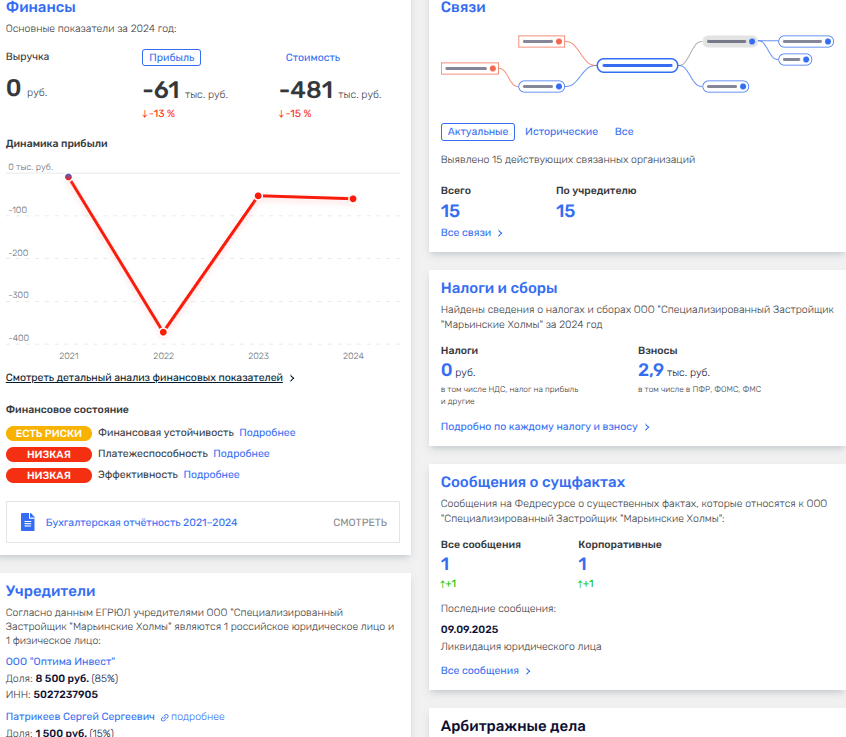Click the chevron arrow after Все сообщения
This screenshot has width=846, height=737.
tap(528, 671)
